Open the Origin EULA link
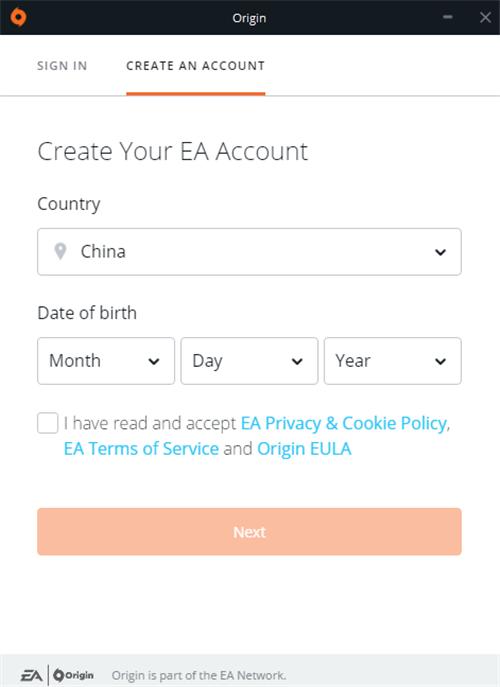 tap(304, 449)
